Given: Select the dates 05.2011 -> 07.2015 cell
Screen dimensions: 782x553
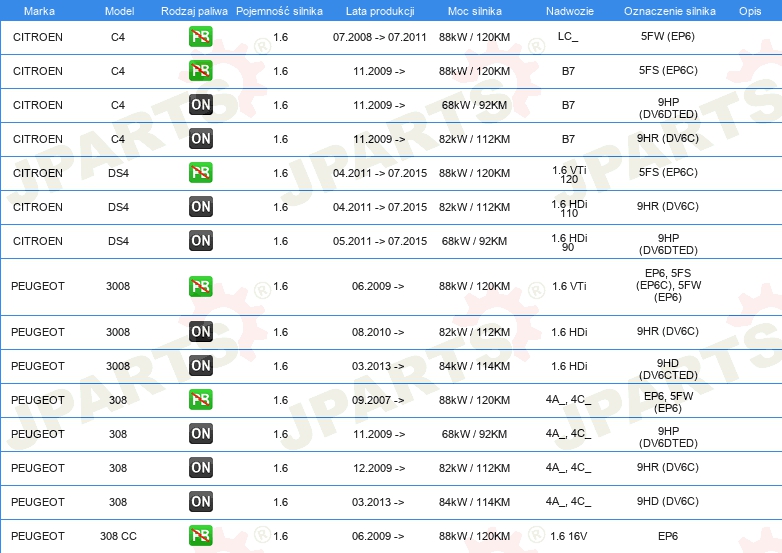Looking at the screenshot, I should 380,241.
